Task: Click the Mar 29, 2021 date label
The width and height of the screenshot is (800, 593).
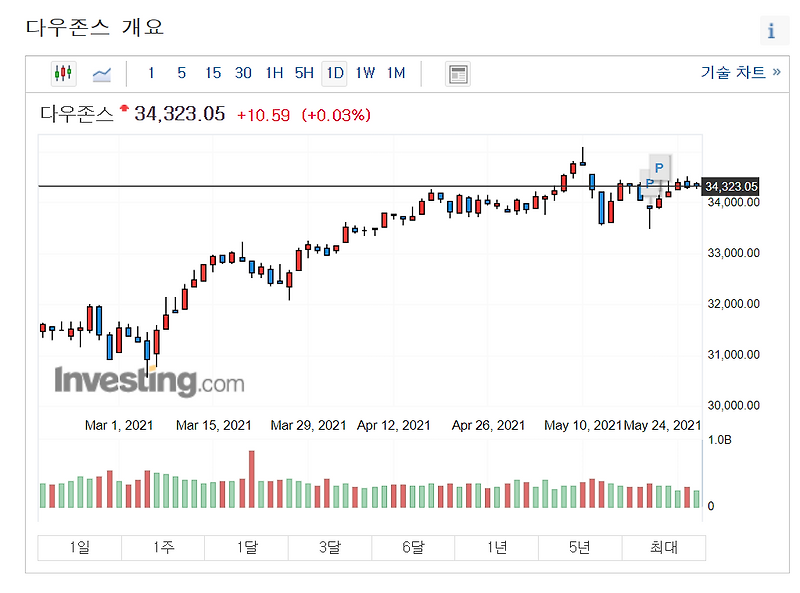Action: 308,426
